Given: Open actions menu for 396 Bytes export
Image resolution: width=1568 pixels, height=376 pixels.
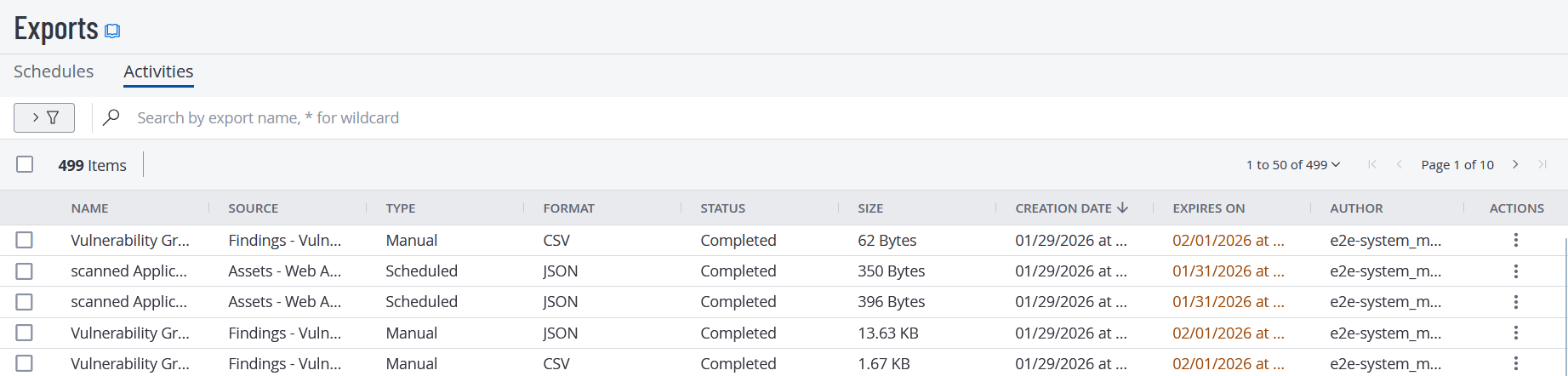Looking at the screenshot, I should (x=1515, y=302).
